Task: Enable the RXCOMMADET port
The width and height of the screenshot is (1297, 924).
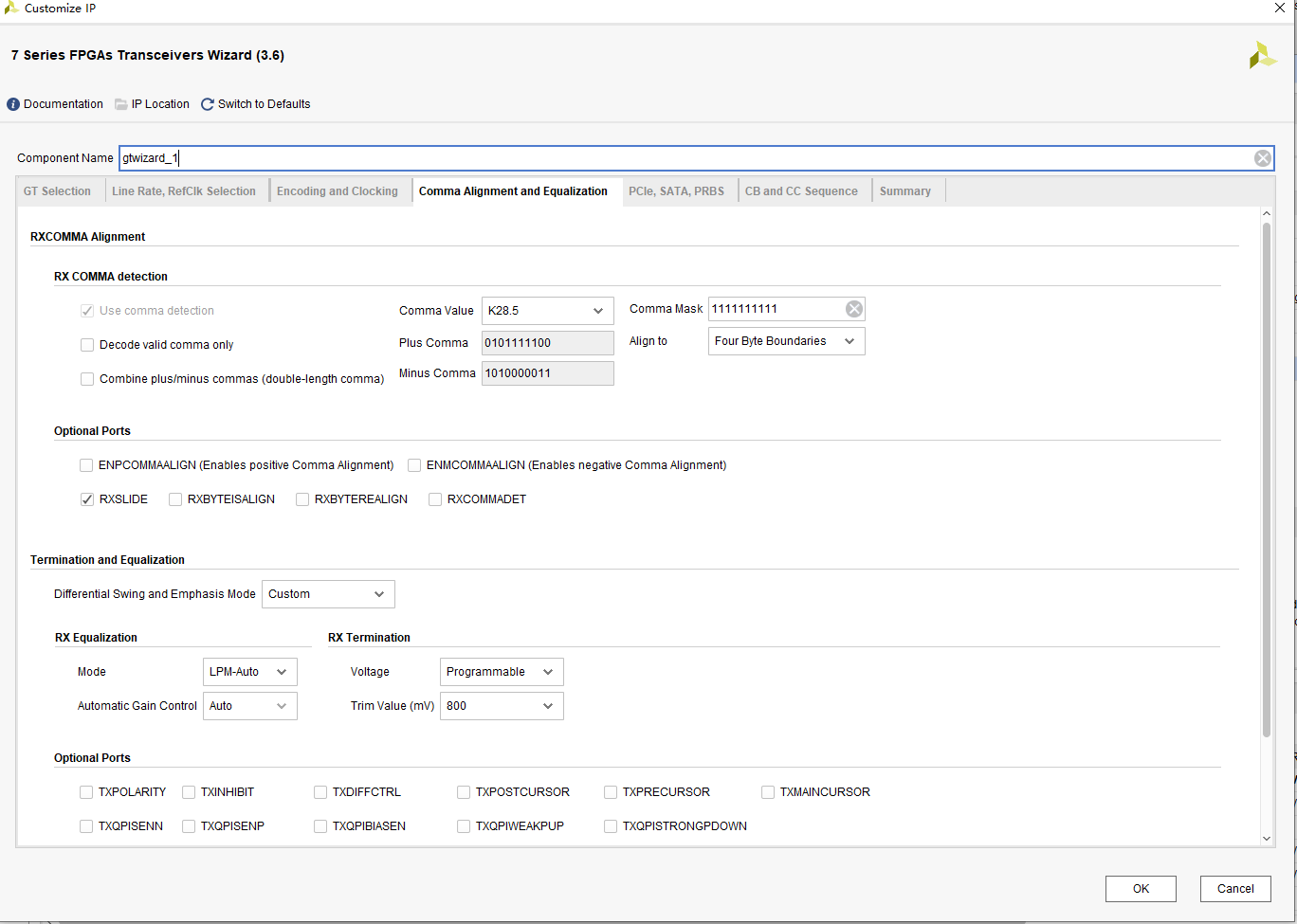Action: click(x=435, y=499)
